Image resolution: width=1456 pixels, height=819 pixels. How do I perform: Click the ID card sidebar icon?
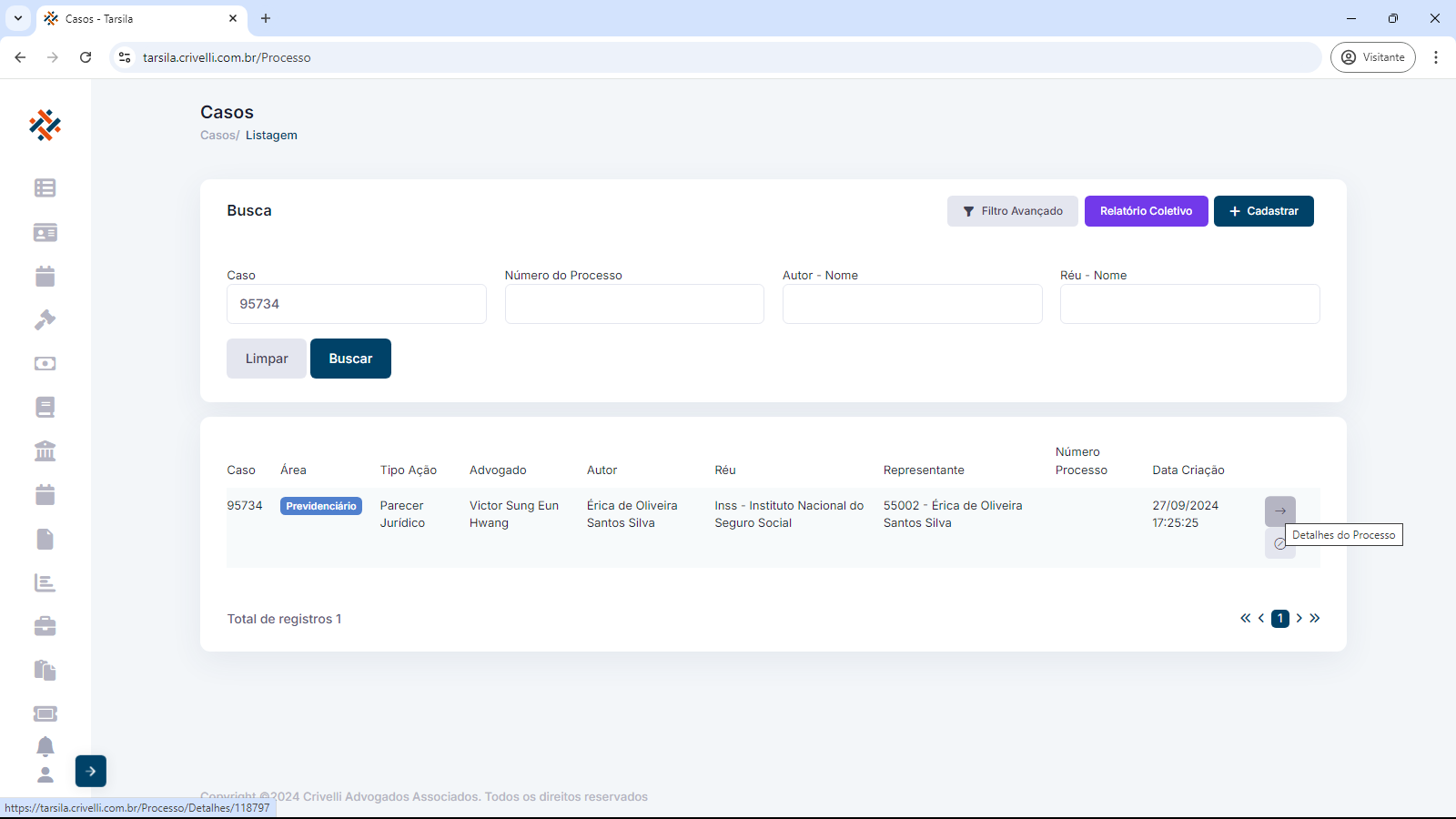(x=45, y=232)
